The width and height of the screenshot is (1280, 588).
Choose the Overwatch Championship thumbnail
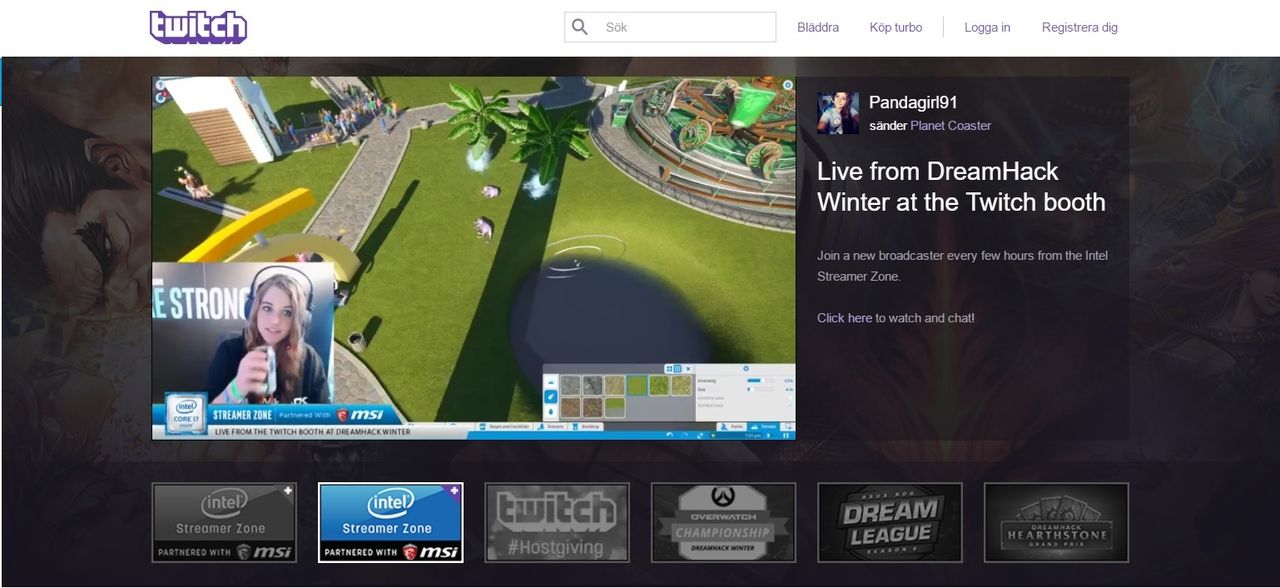[x=723, y=522]
